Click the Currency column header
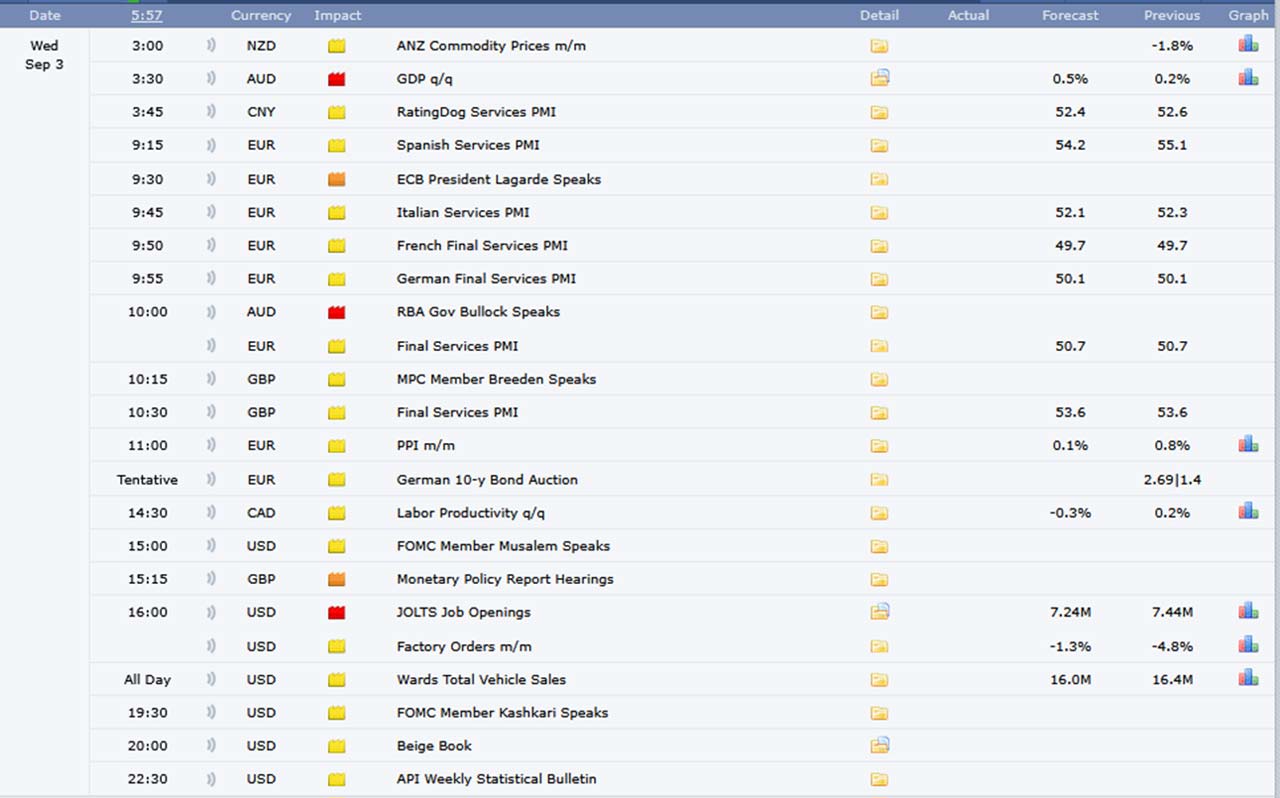Image resolution: width=1280 pixels, height=798 pixels. click(x=261, y=15)
